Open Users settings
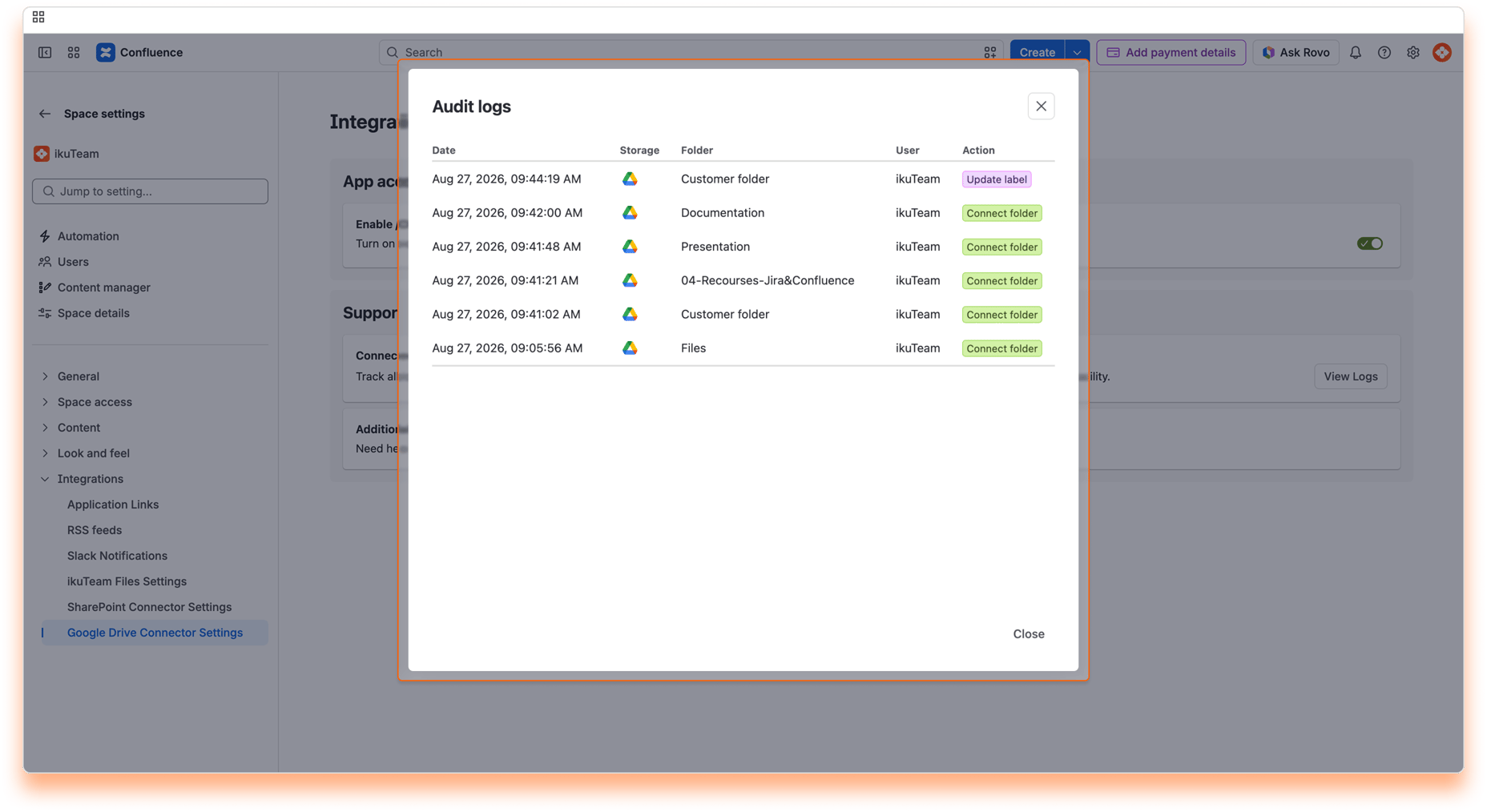 [x=73, y=262]
